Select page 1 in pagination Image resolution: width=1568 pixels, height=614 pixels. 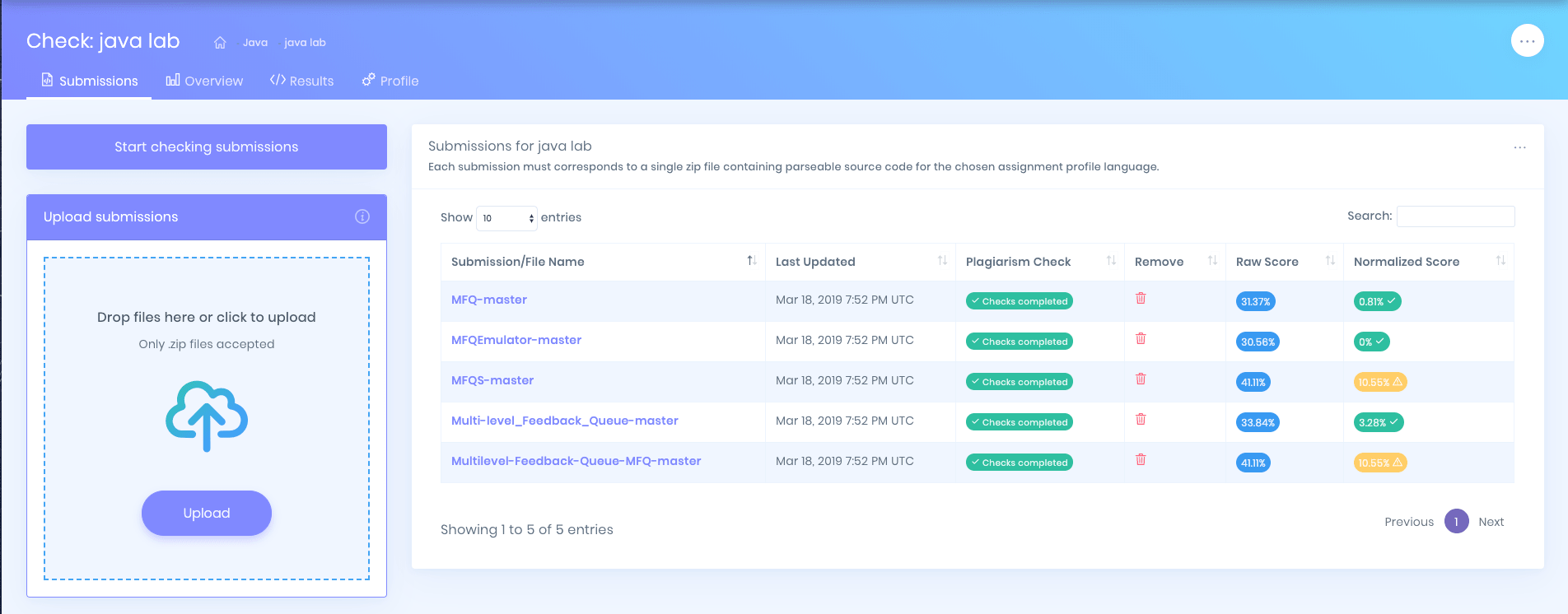coord(1456,521)
